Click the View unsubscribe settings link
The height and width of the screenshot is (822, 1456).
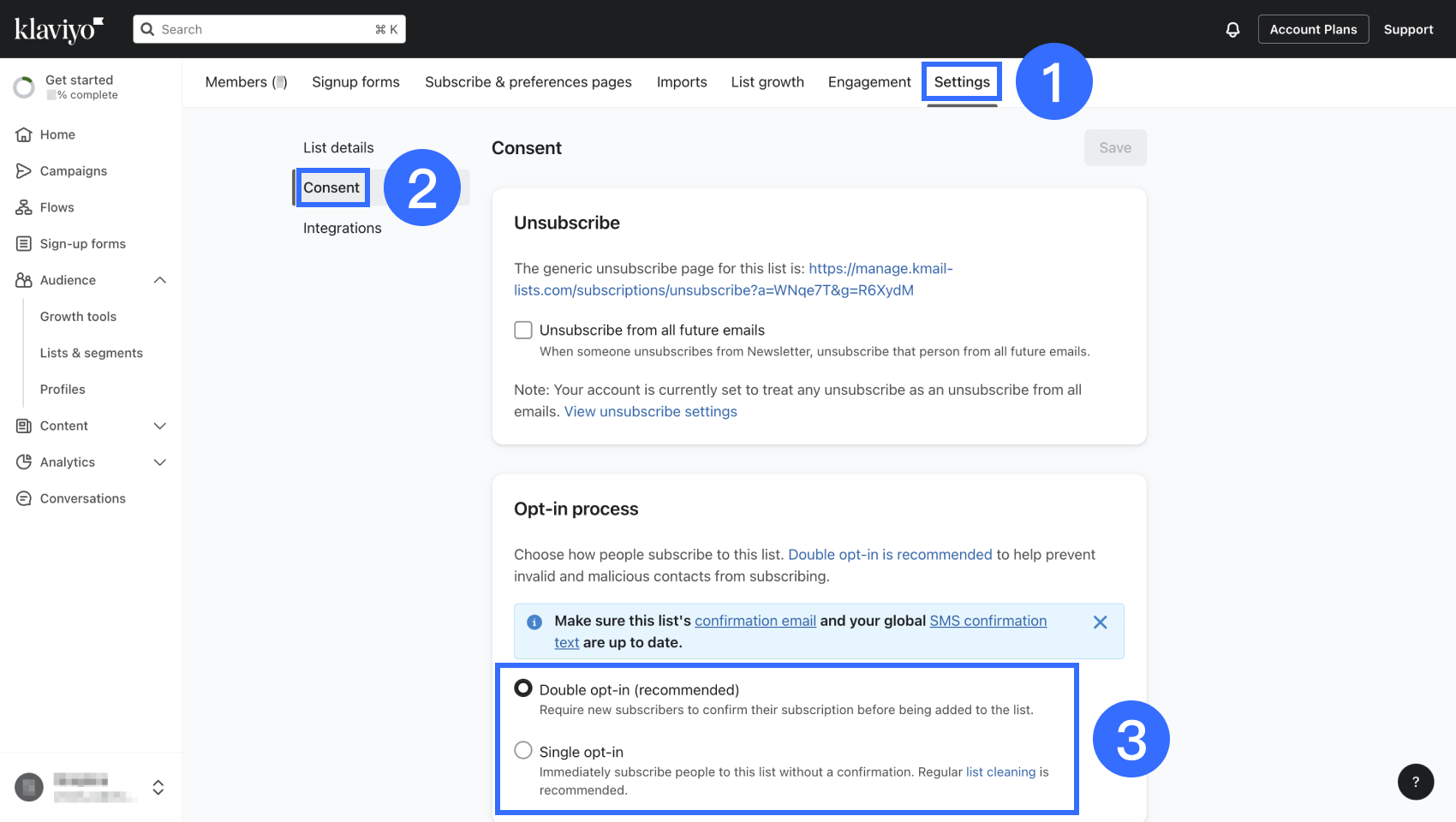650,412
